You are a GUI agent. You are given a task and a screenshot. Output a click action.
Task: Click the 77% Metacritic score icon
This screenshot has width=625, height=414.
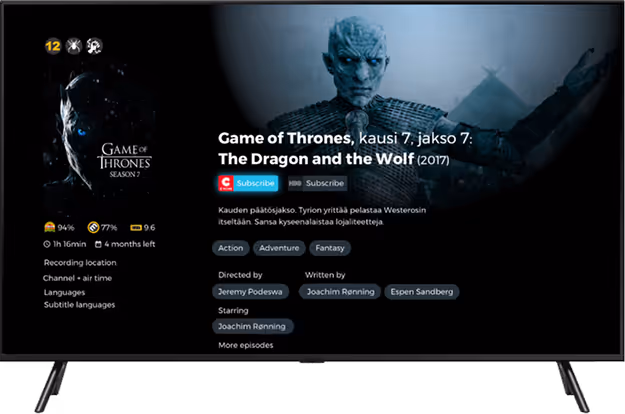tap(93, 227)
